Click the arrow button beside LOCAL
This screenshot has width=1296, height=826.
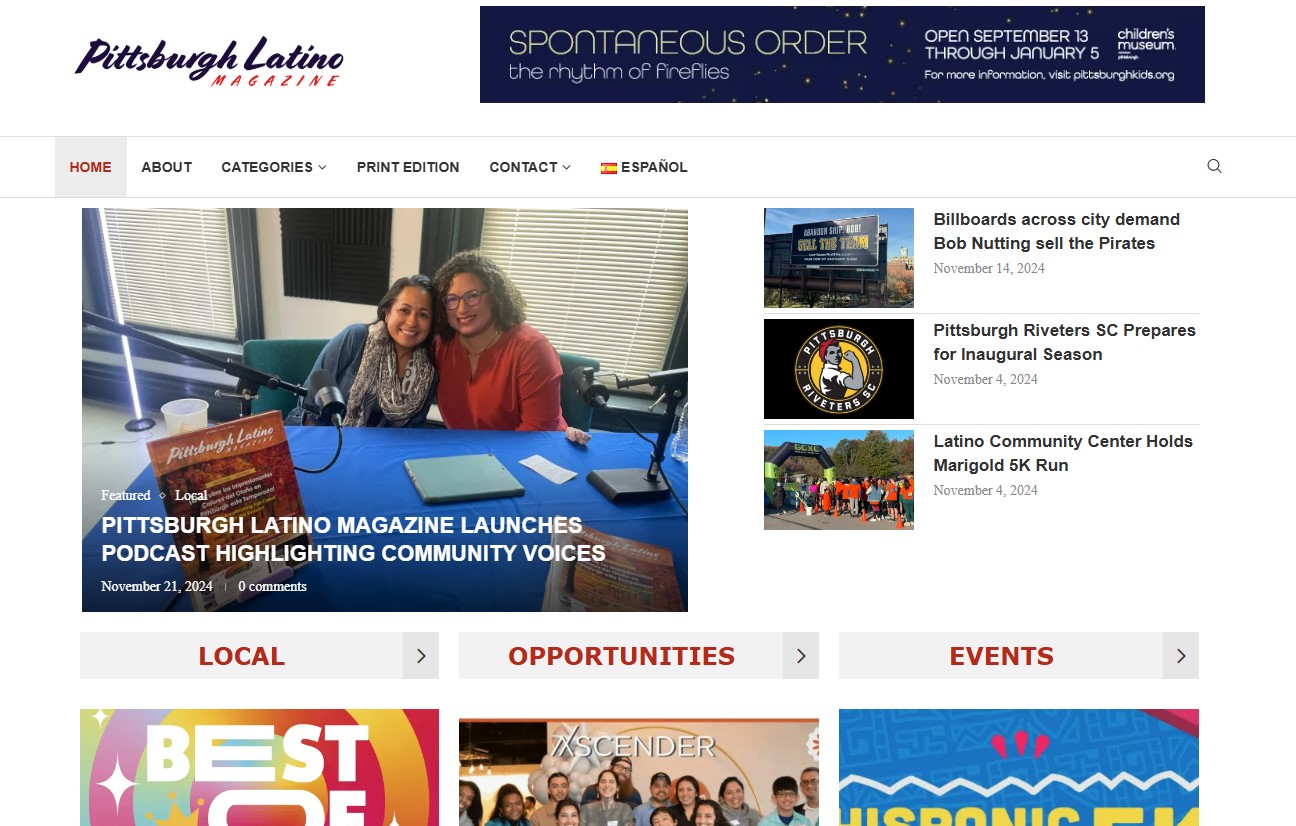pyautogui.click(x=421, y=656)
